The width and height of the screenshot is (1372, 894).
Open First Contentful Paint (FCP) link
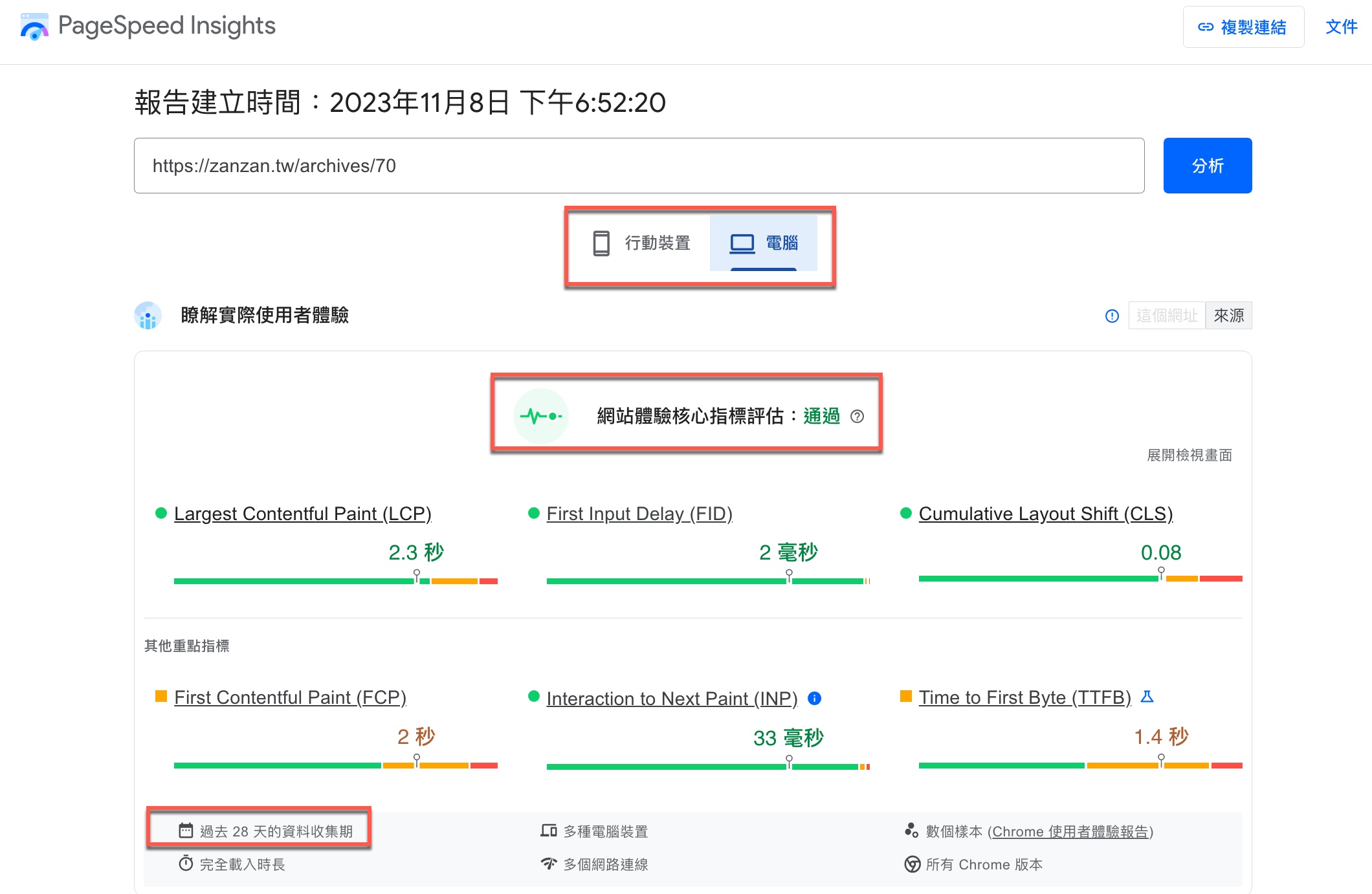[x=290, y=697]
